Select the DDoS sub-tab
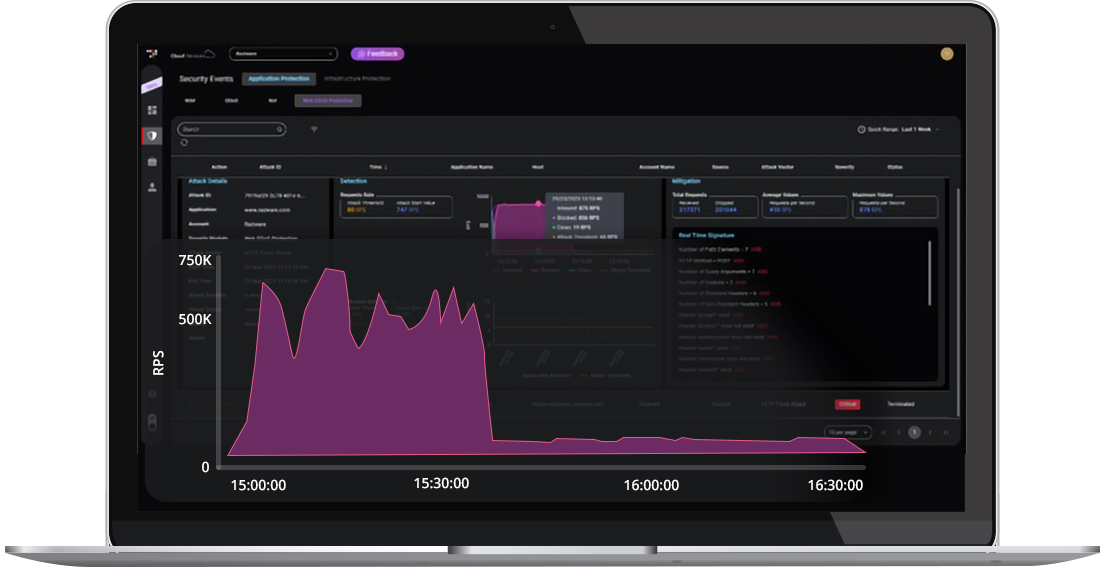 [x=231, y=101]
